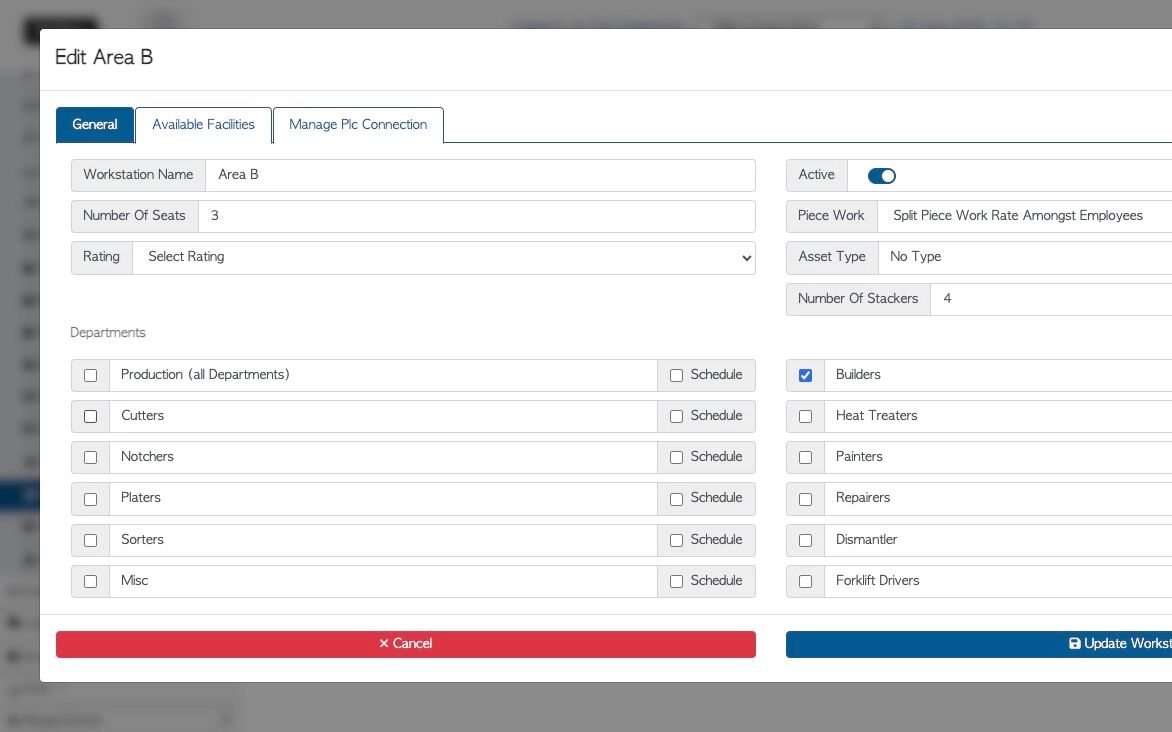Screen dimensions: 1172x732
Task: Enable Schedule for Sorters
Action: (676, 541)
